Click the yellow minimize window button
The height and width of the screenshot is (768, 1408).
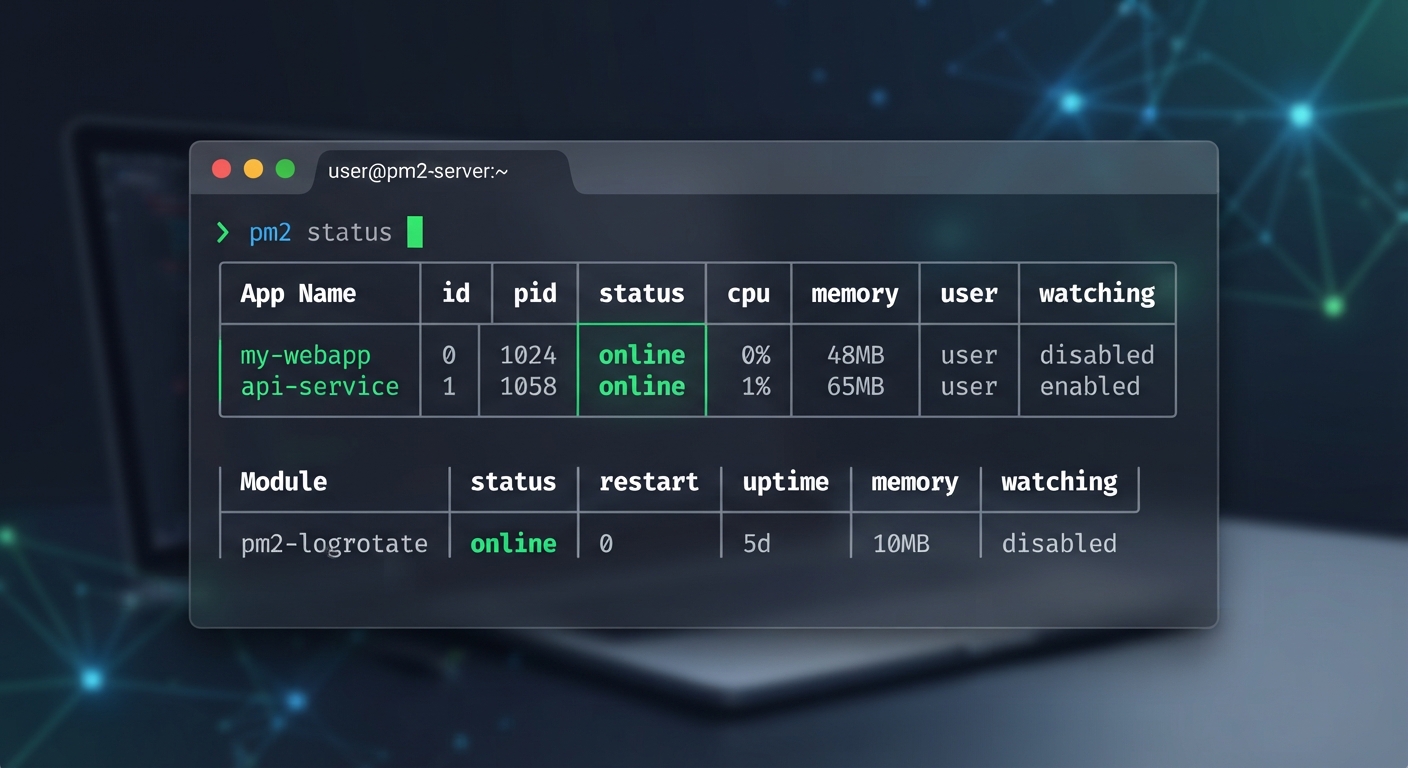[254, 169]
